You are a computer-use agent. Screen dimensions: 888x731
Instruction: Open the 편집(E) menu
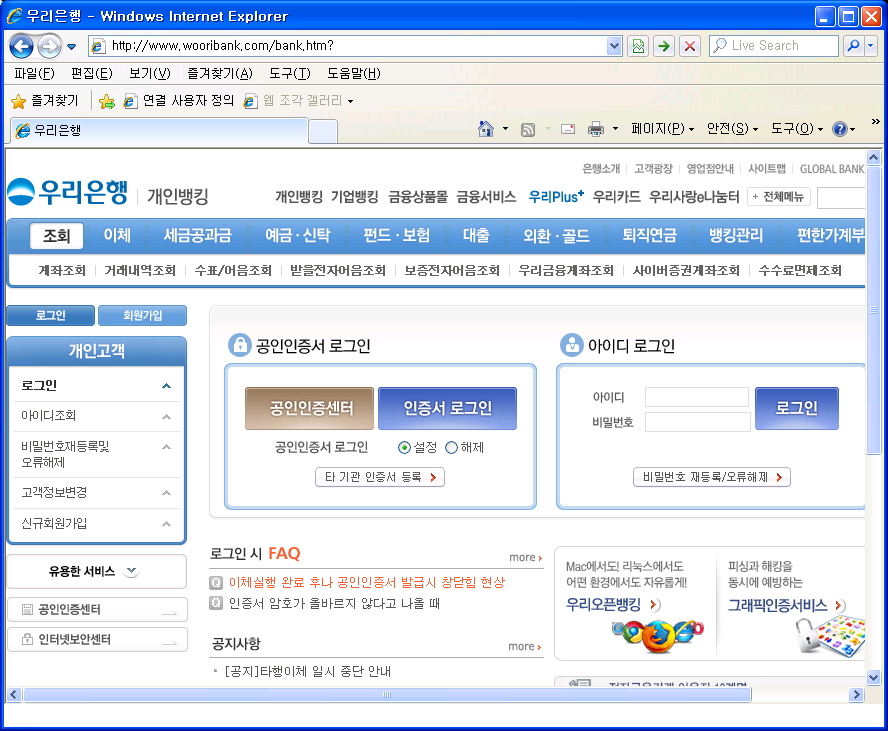pos(92,73)
